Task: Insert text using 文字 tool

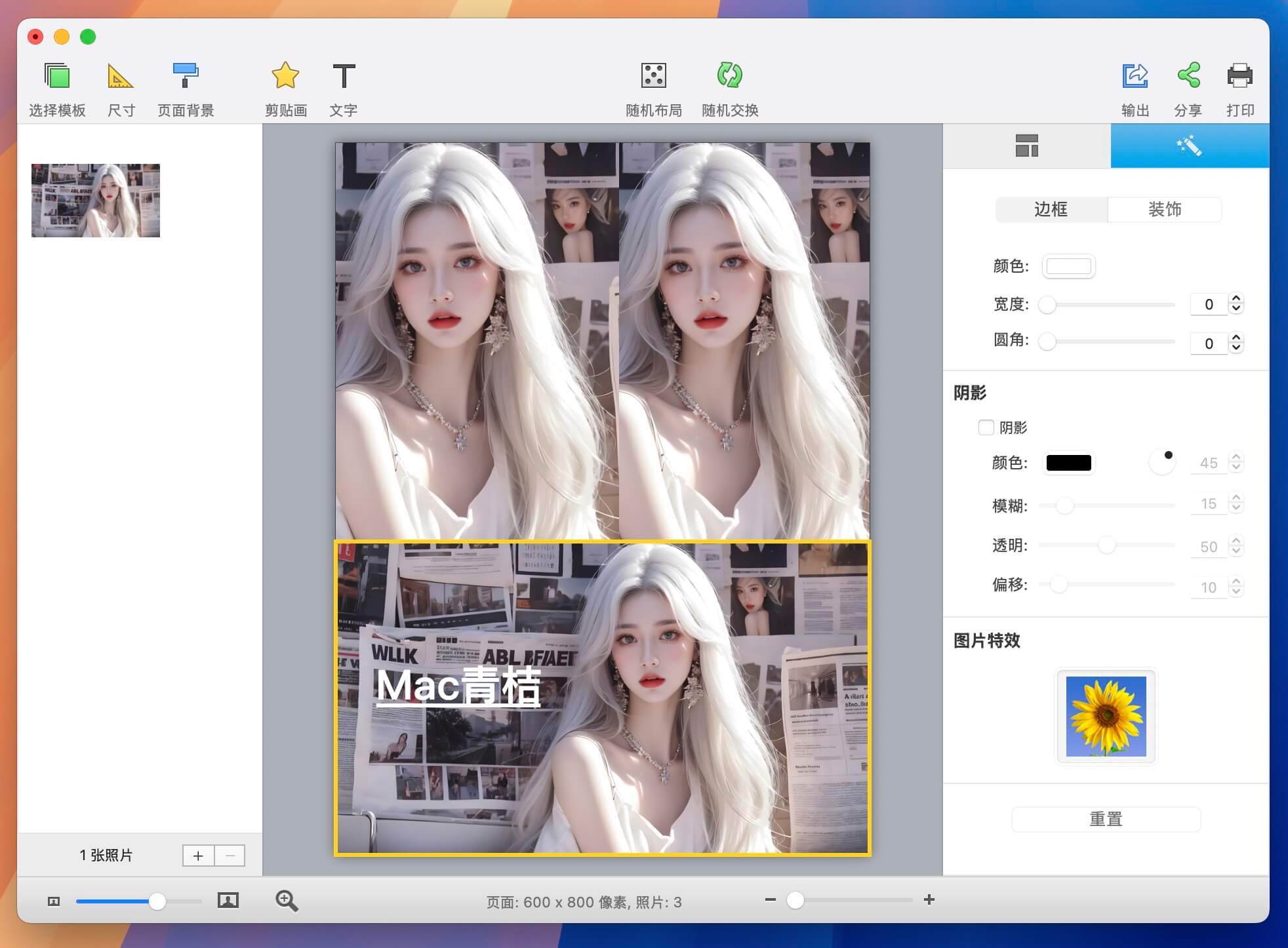Action: click(343, 77)
